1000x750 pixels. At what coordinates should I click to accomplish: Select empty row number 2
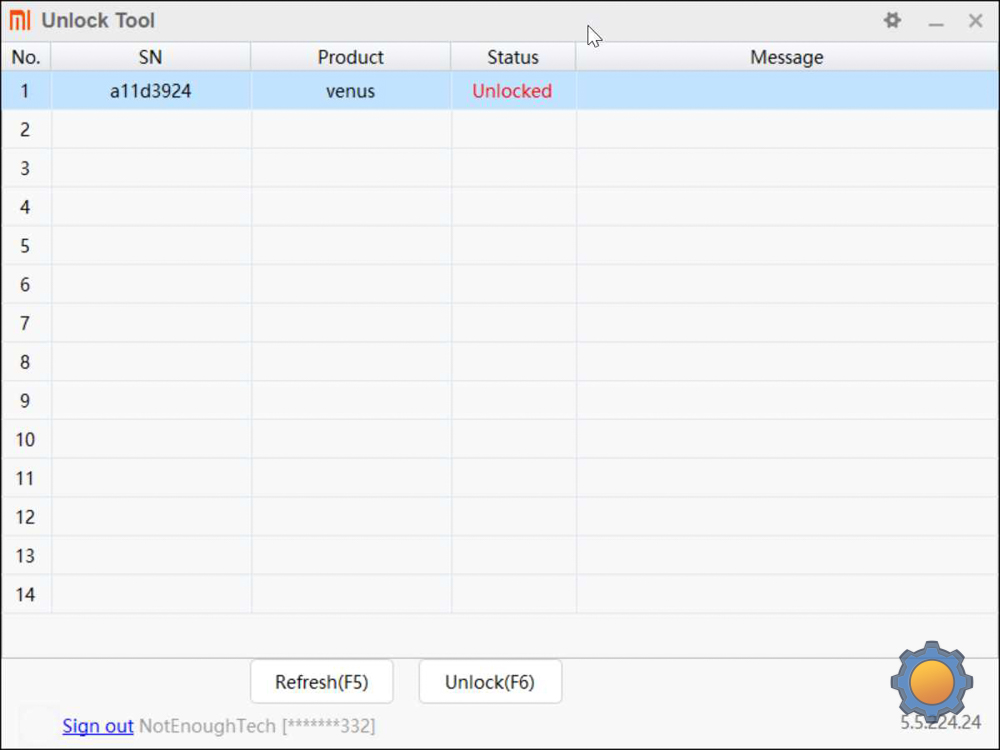pyautogui.click(x=26, y=130)
